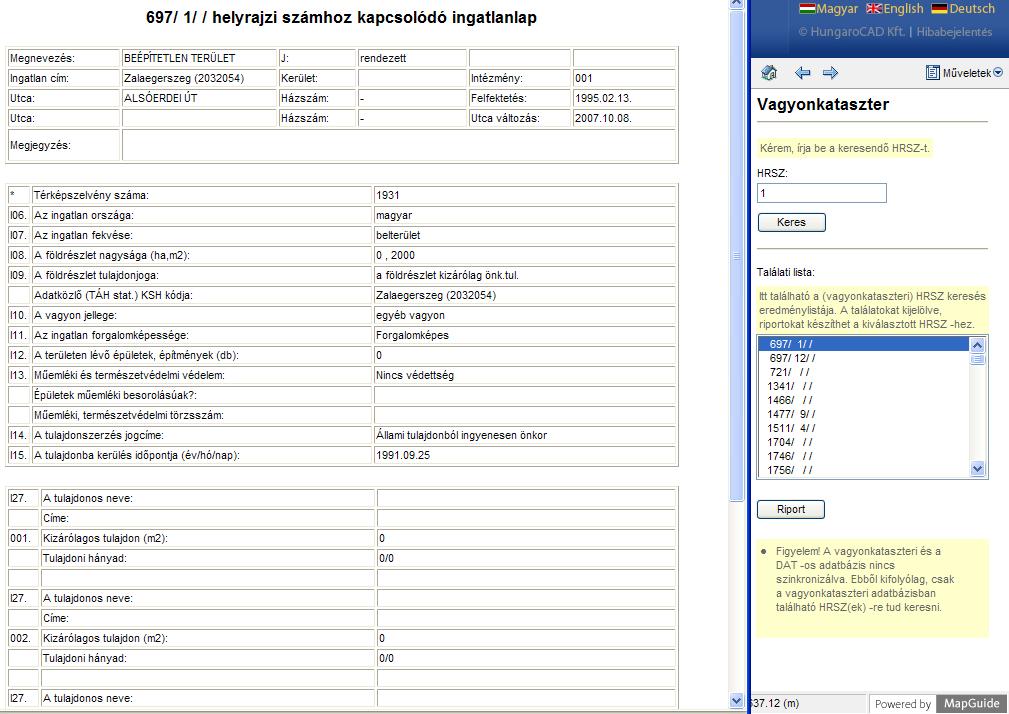Click the Riport button
The height and width of the screenshot is (714, 1009).
[x=791, y=509]
